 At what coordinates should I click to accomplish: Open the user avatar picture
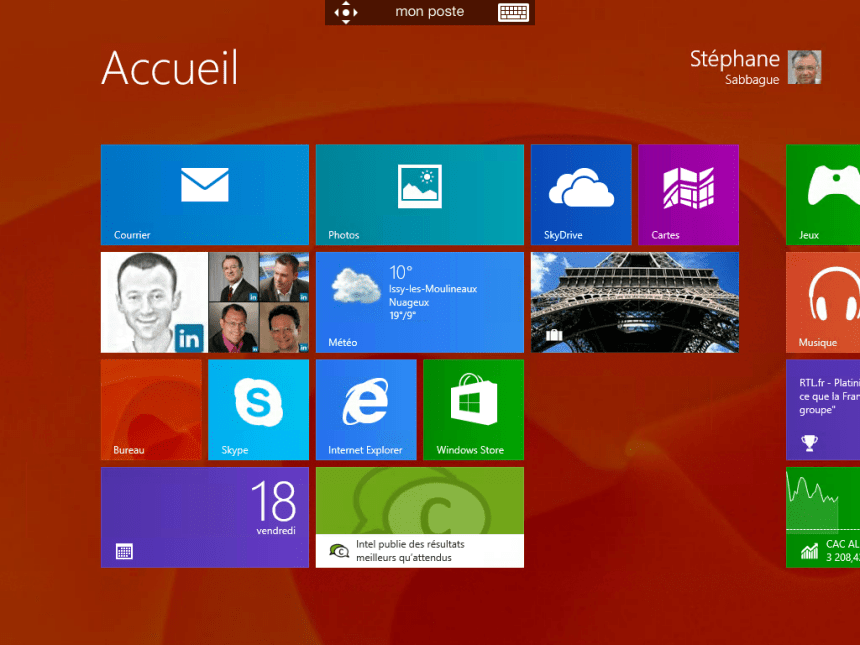[804, 67]
